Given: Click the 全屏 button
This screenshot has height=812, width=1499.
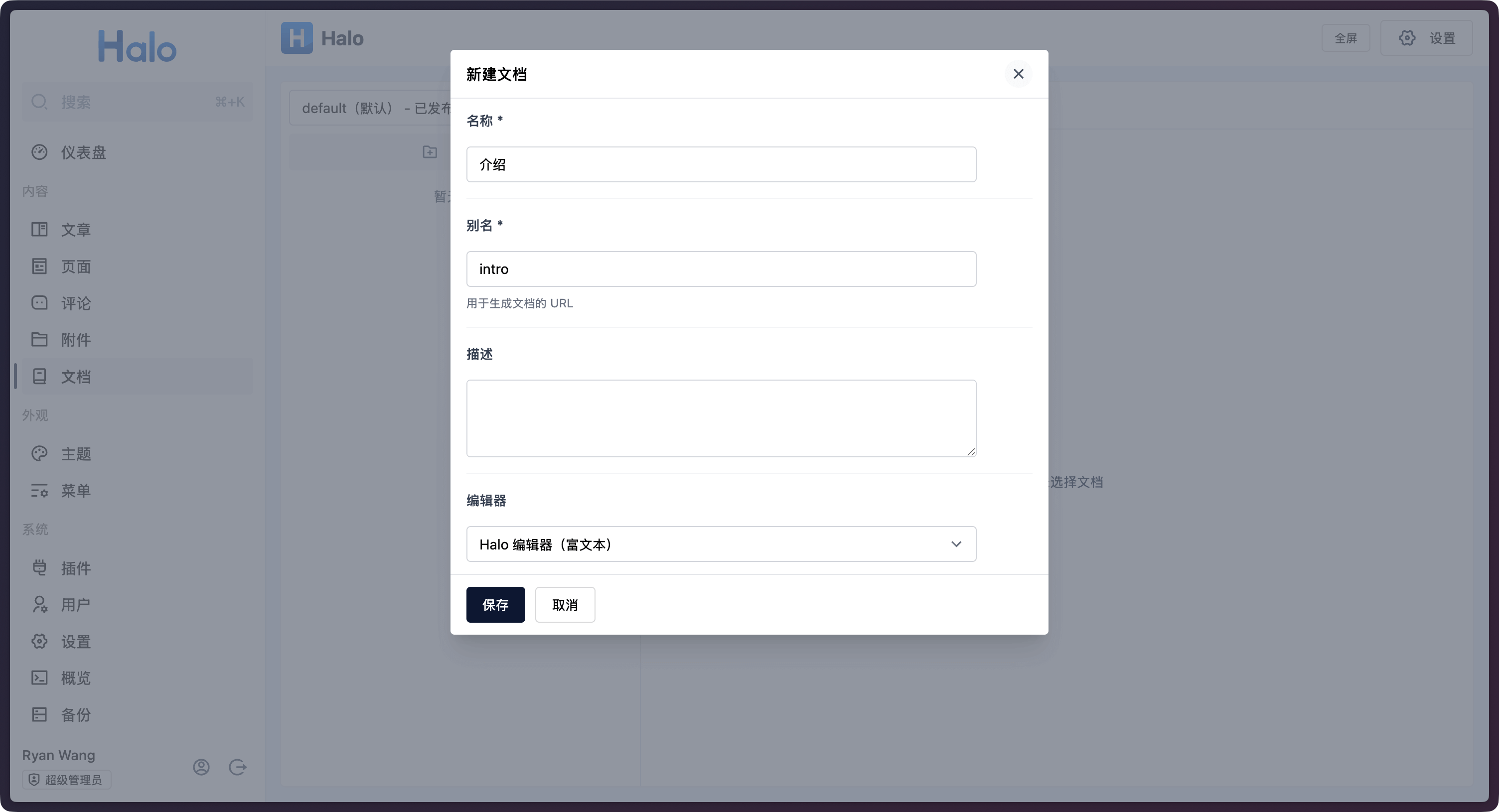Looking at the screenshot, I should [x=1346, y=38].
